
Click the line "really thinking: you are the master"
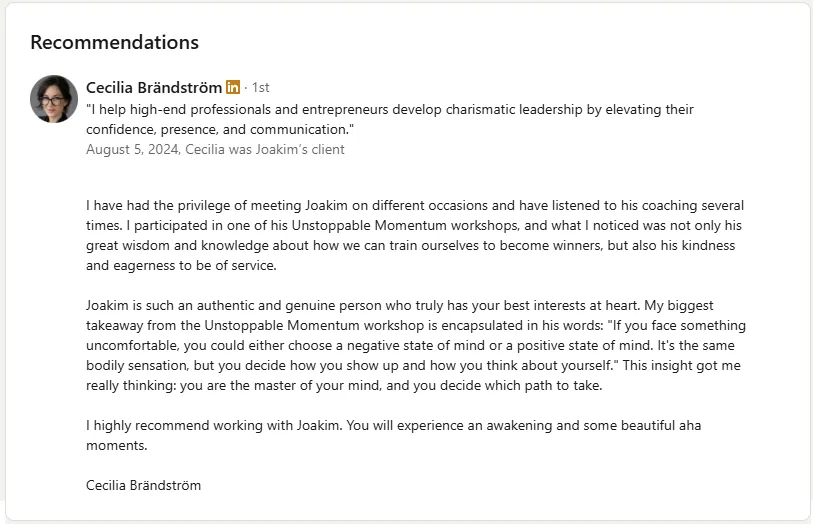(x=344, y=386)
